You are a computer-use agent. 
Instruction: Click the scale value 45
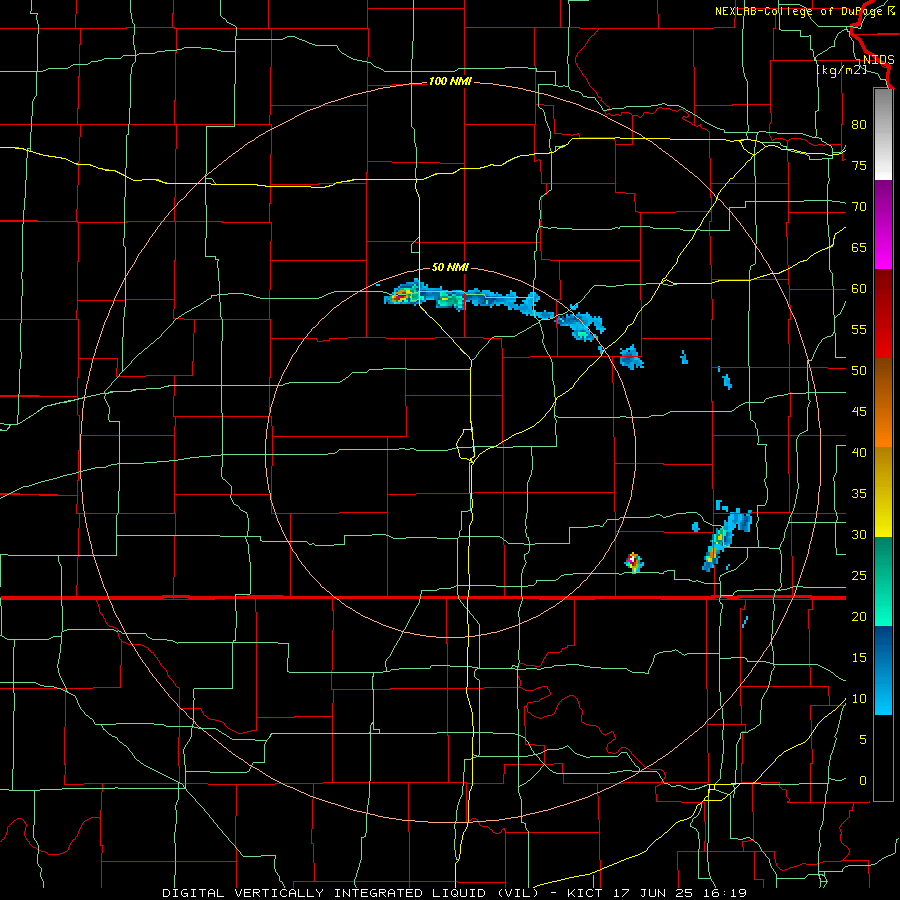tap(859, 412)
